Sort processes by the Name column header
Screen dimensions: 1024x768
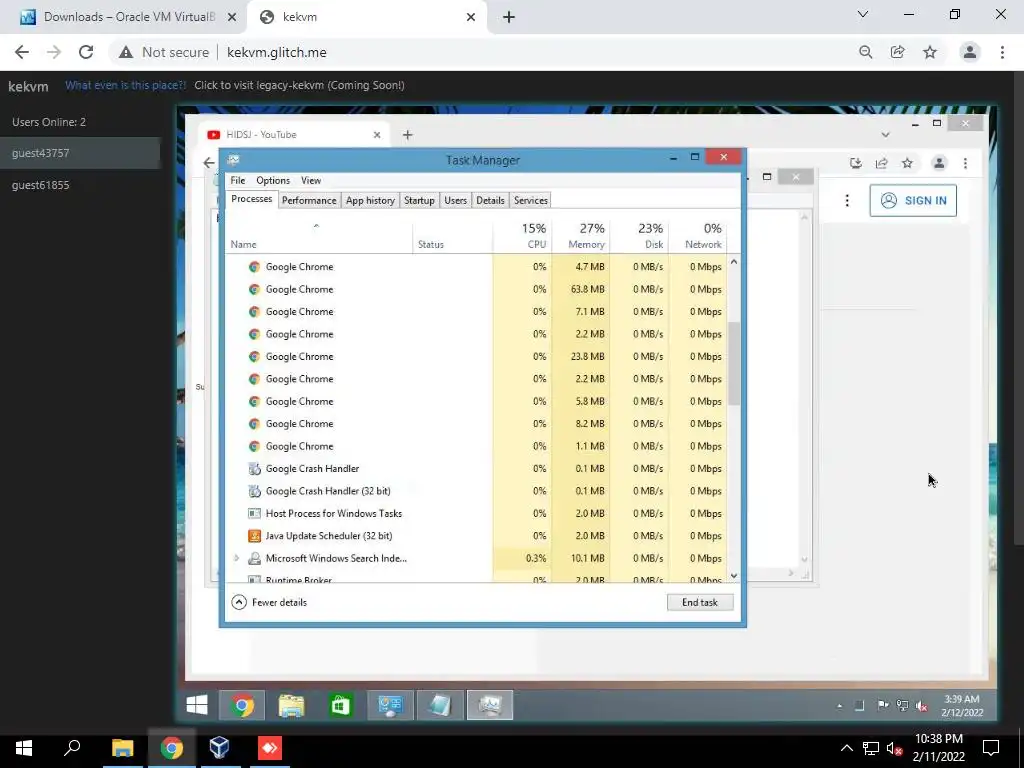(x=319, y=235)
